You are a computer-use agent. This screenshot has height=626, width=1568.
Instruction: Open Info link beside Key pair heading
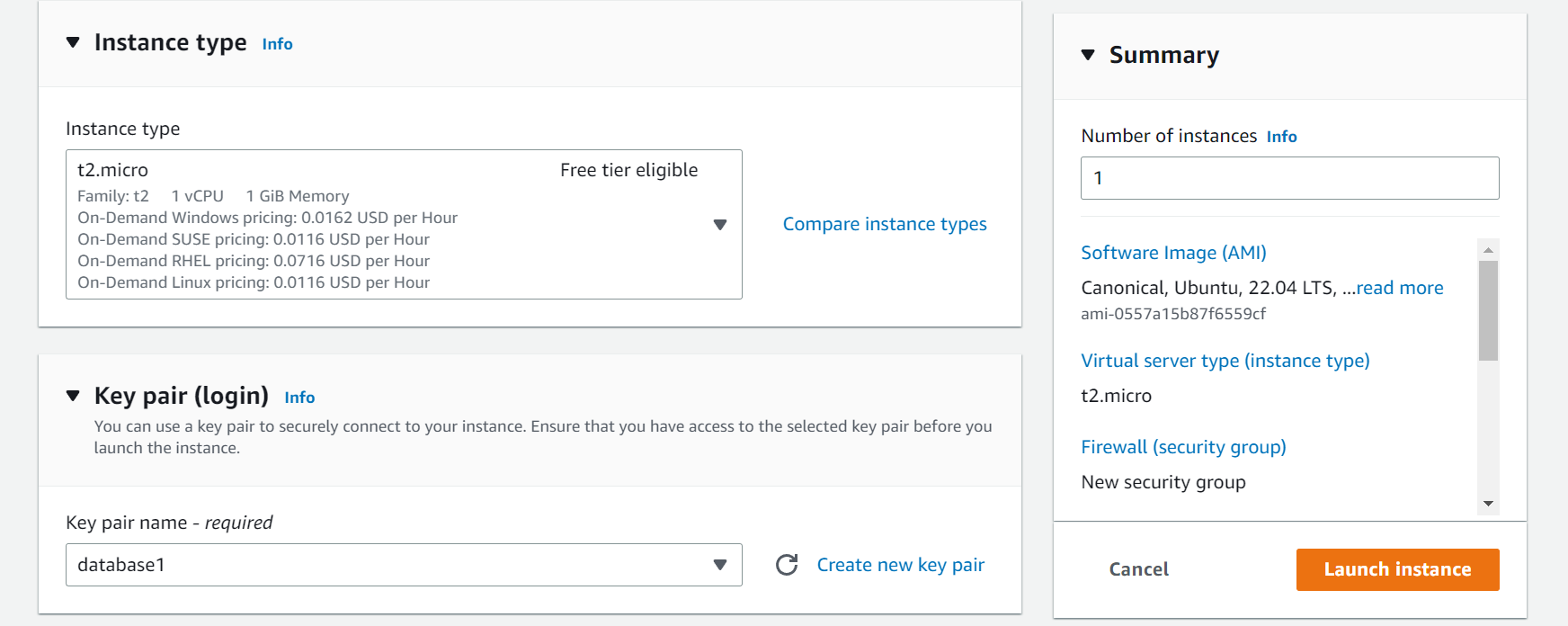299,398
